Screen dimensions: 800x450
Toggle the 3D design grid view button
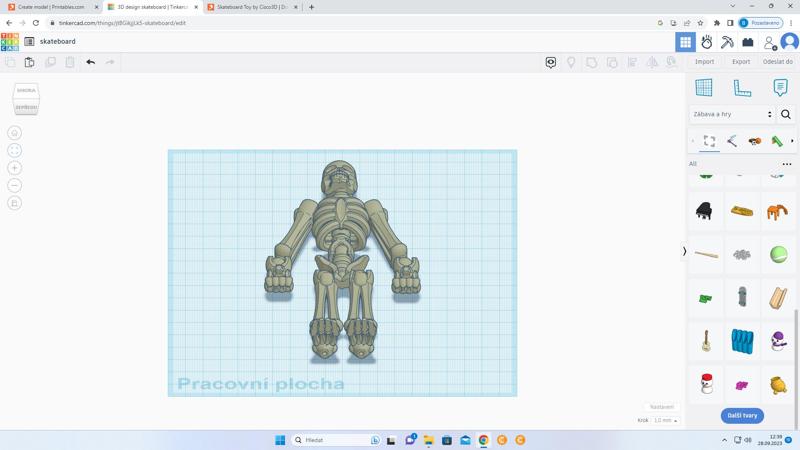click(x=685, y=42)
